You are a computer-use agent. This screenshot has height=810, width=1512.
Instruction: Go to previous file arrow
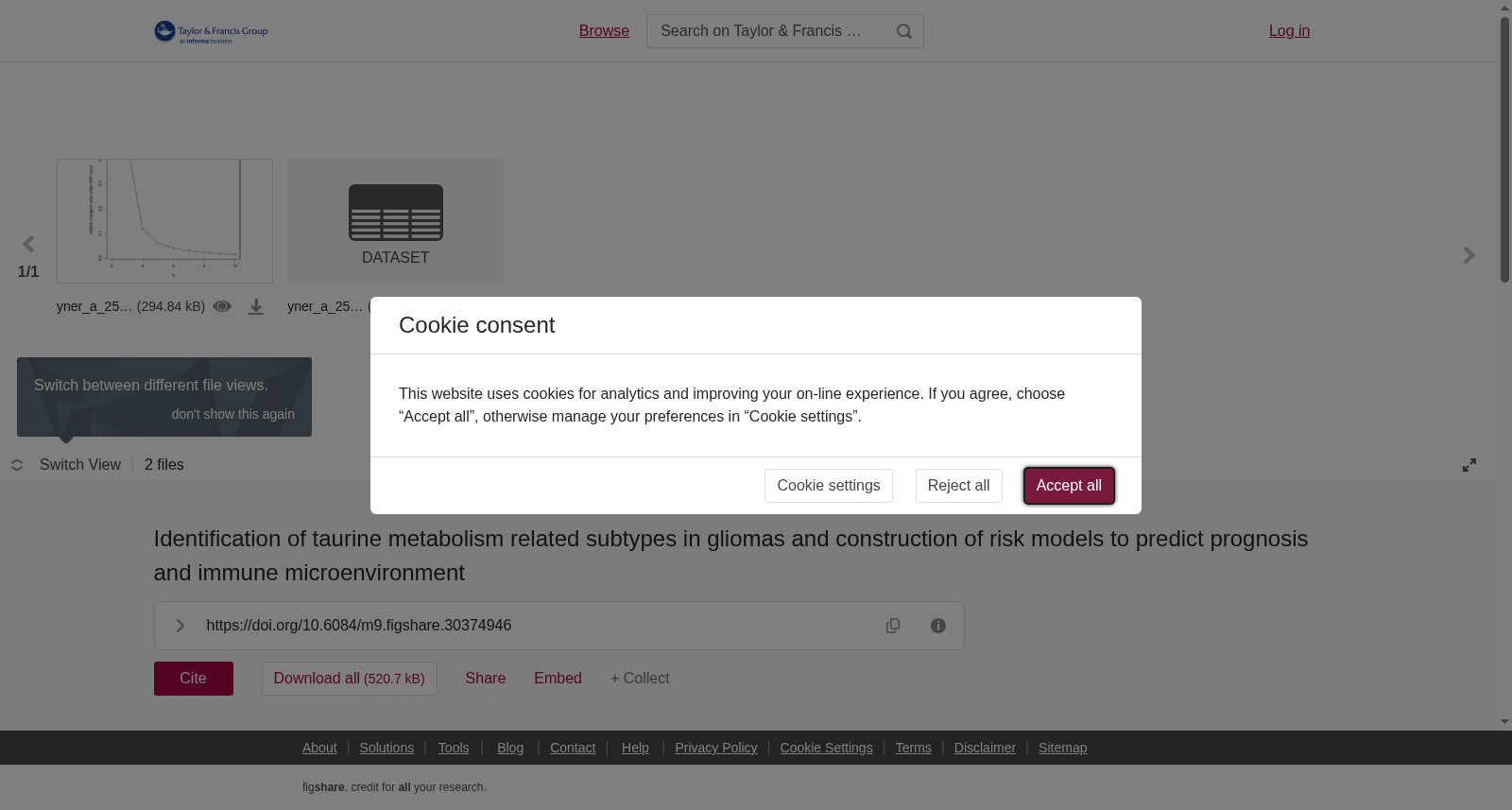(28, 245)
